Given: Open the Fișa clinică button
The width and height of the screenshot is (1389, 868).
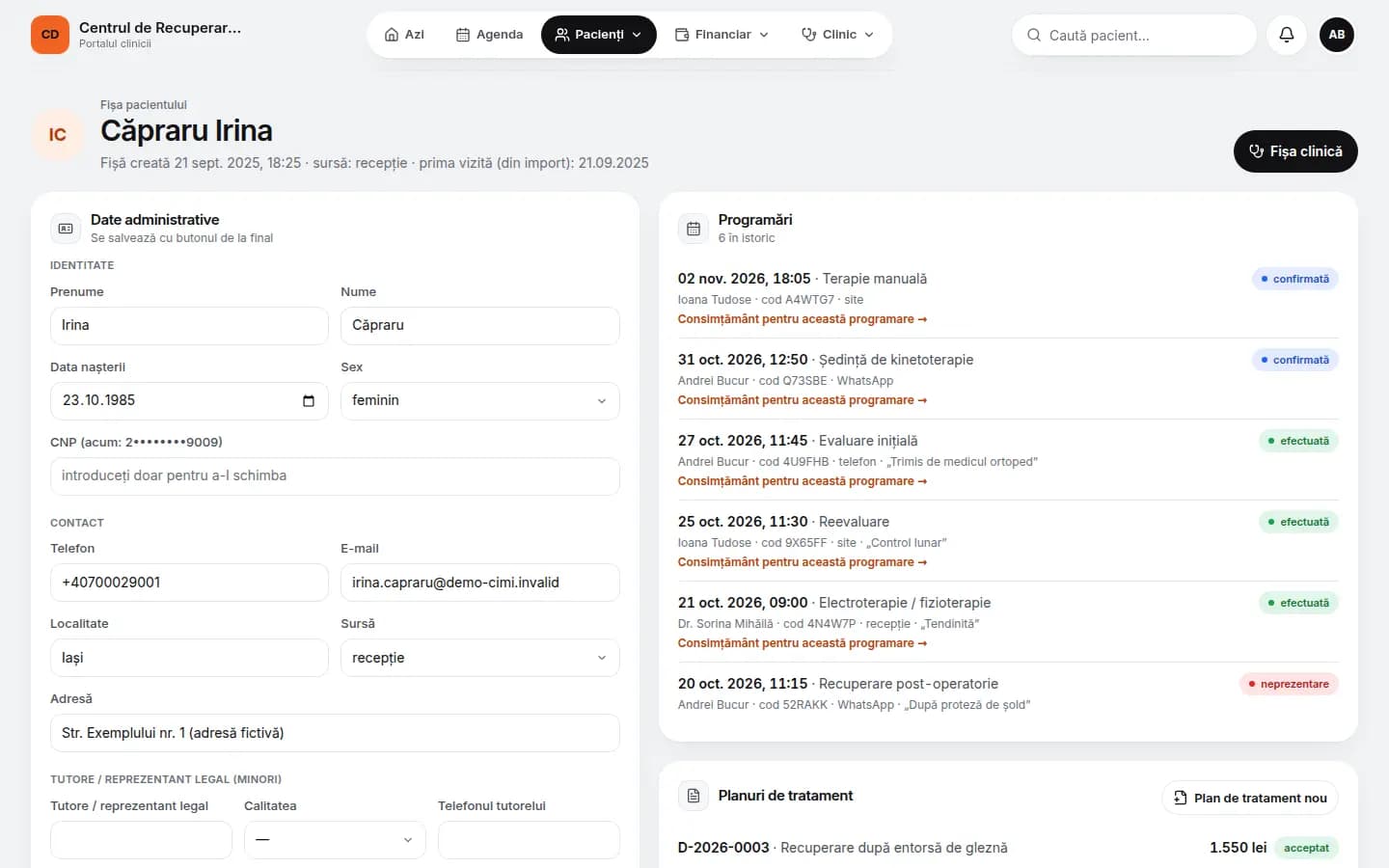Looking at the screenshot, I should click(1295, 151).
